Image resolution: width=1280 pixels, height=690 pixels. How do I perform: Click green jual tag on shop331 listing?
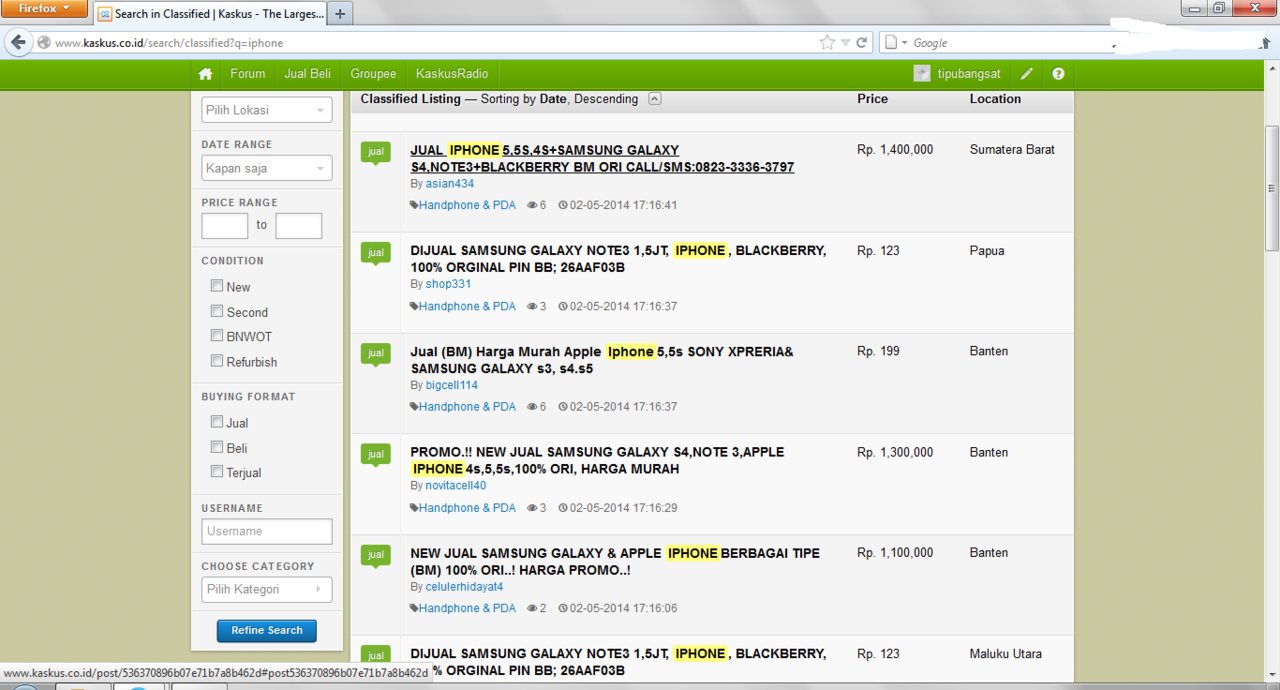[376, 253]
